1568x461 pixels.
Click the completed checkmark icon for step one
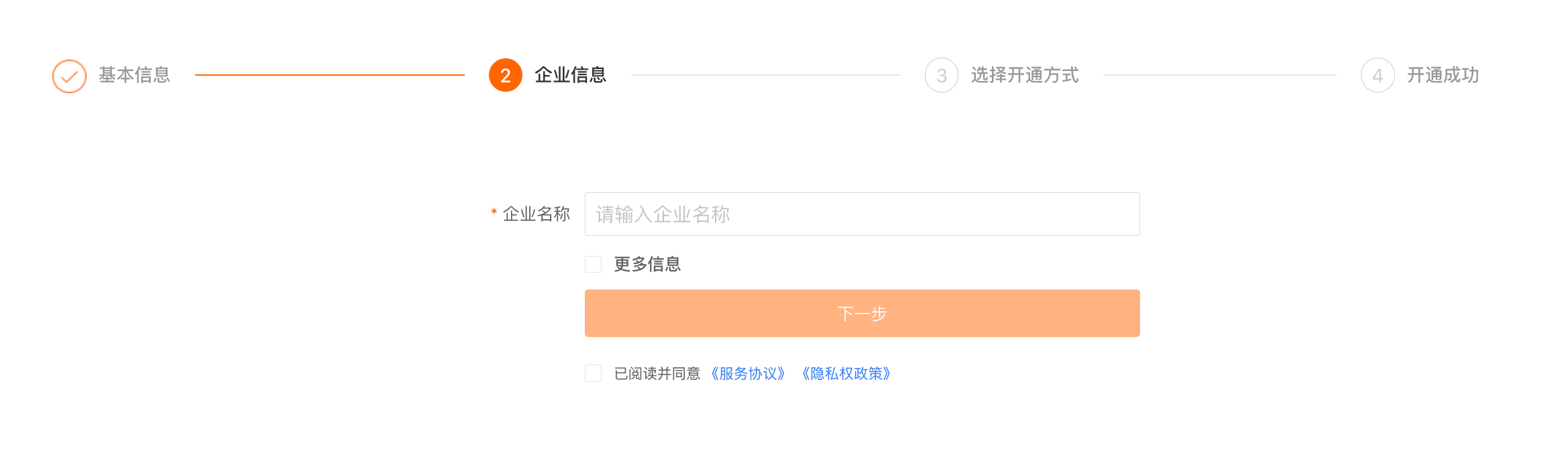pyautogui.click(x=69, y=76)
